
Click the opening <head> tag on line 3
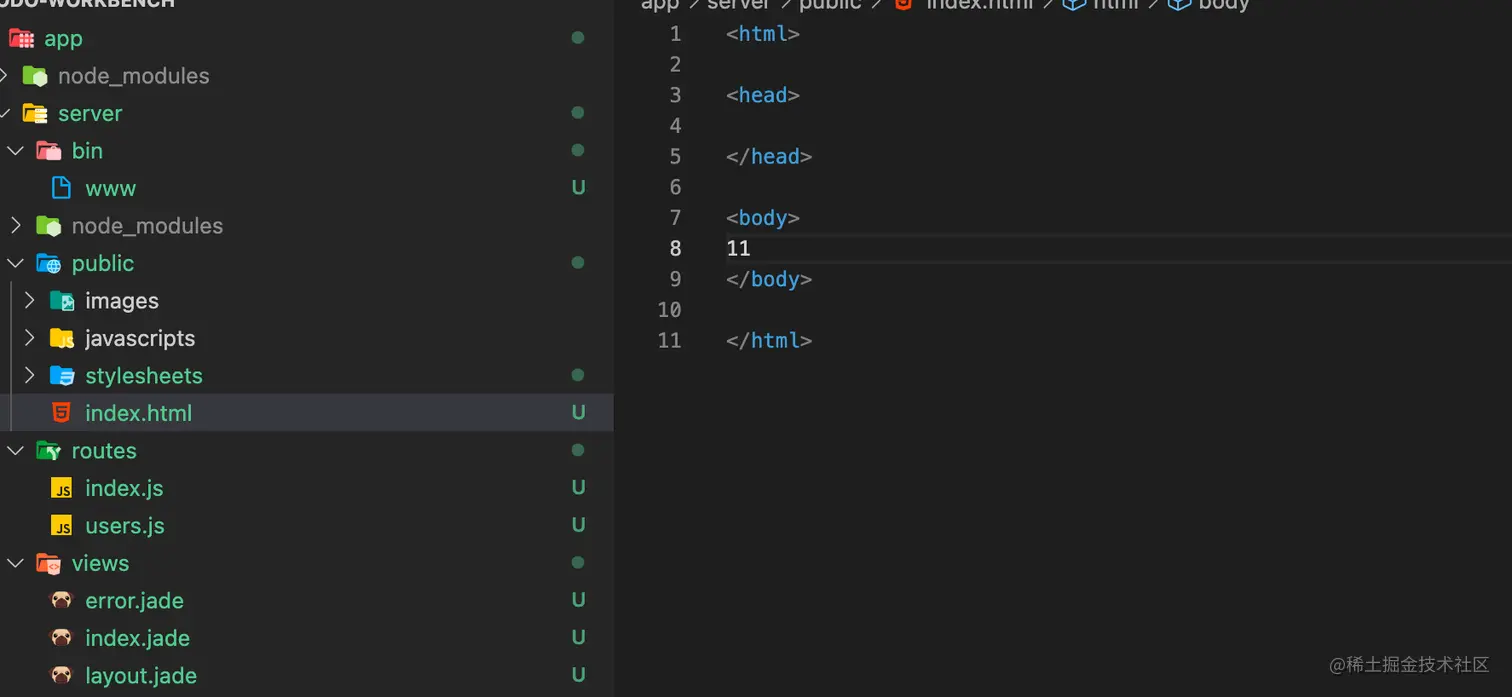tap(763, 95)
